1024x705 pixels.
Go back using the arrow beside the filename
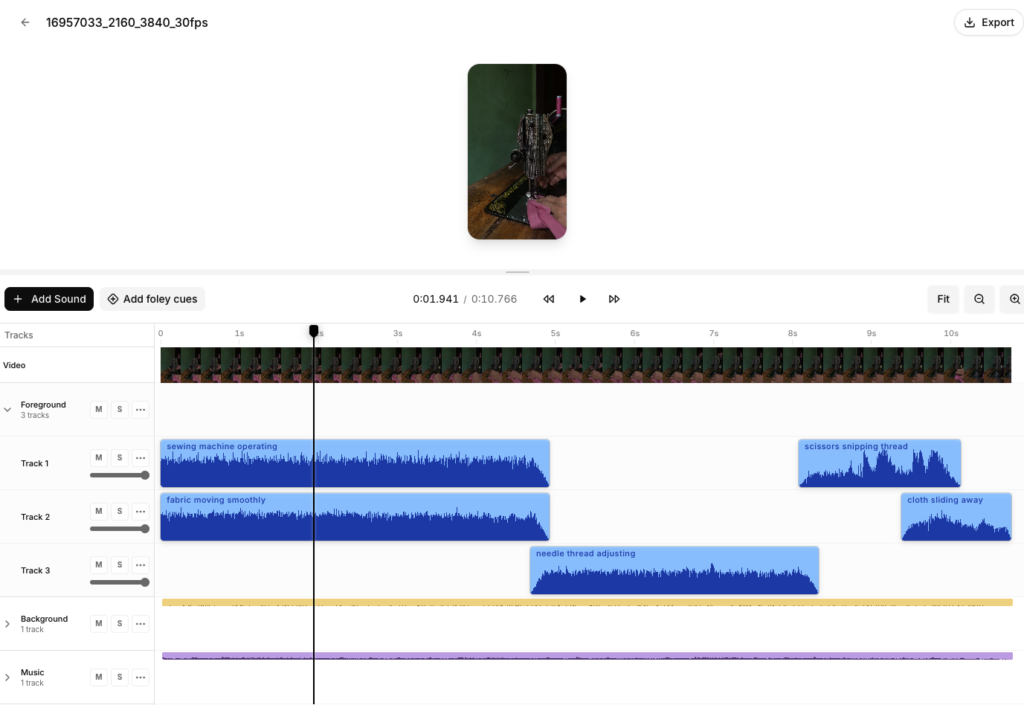click(x=25, y=22)
